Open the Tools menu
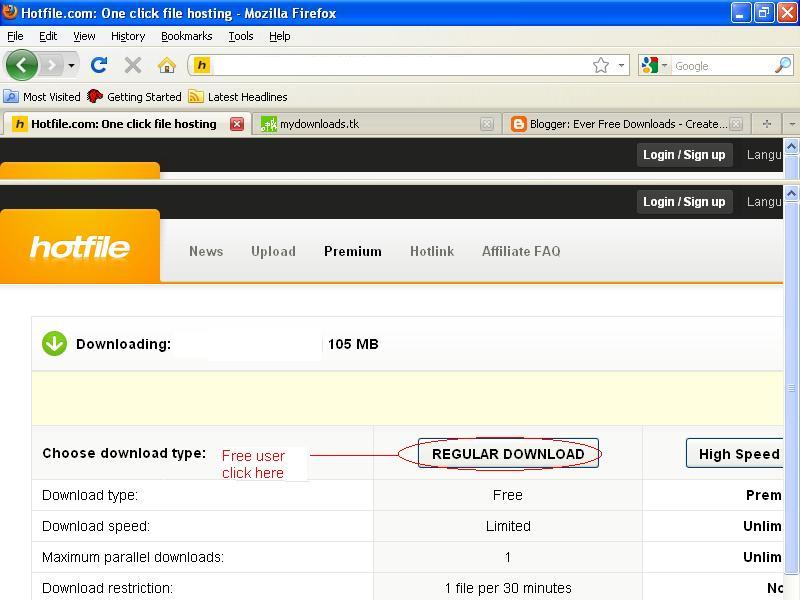The image size is (800, 600). pyautogui.click(x=241, y=36)
